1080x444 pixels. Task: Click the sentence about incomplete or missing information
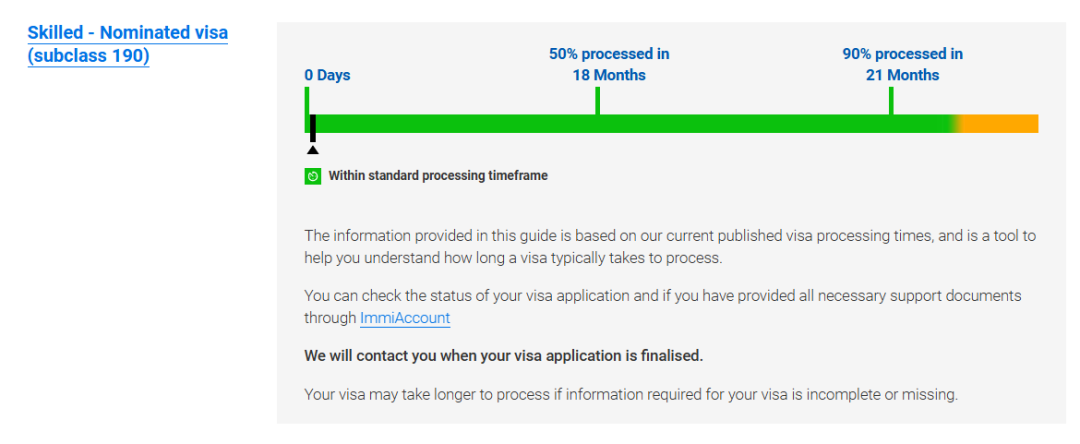click(631, 395)
